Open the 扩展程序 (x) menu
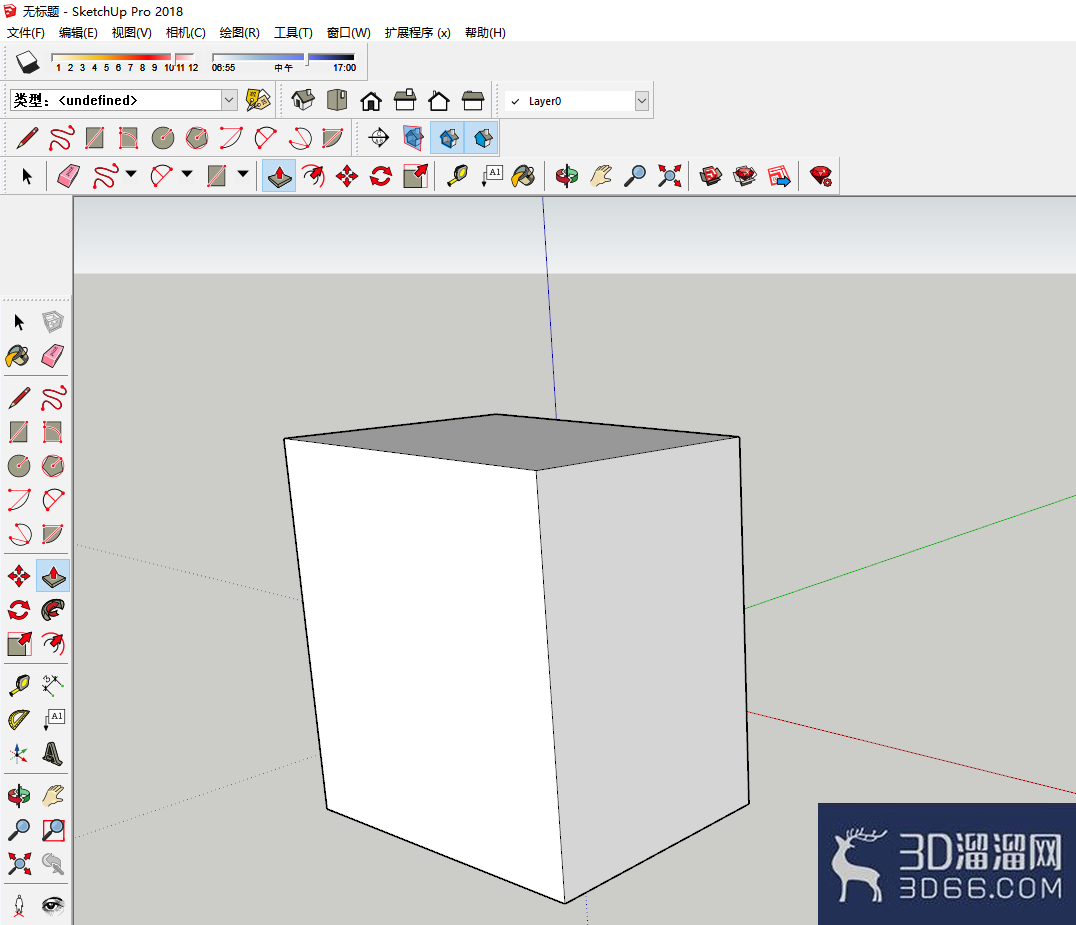Screen dimensions: 1076x925 coord(417,32)
